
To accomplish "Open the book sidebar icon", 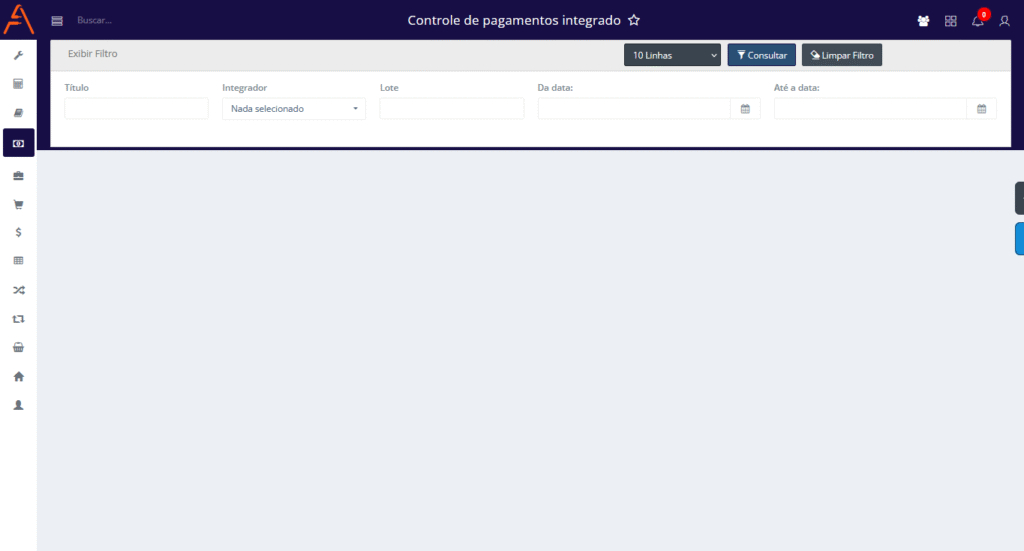I will (x=18, y=113).
